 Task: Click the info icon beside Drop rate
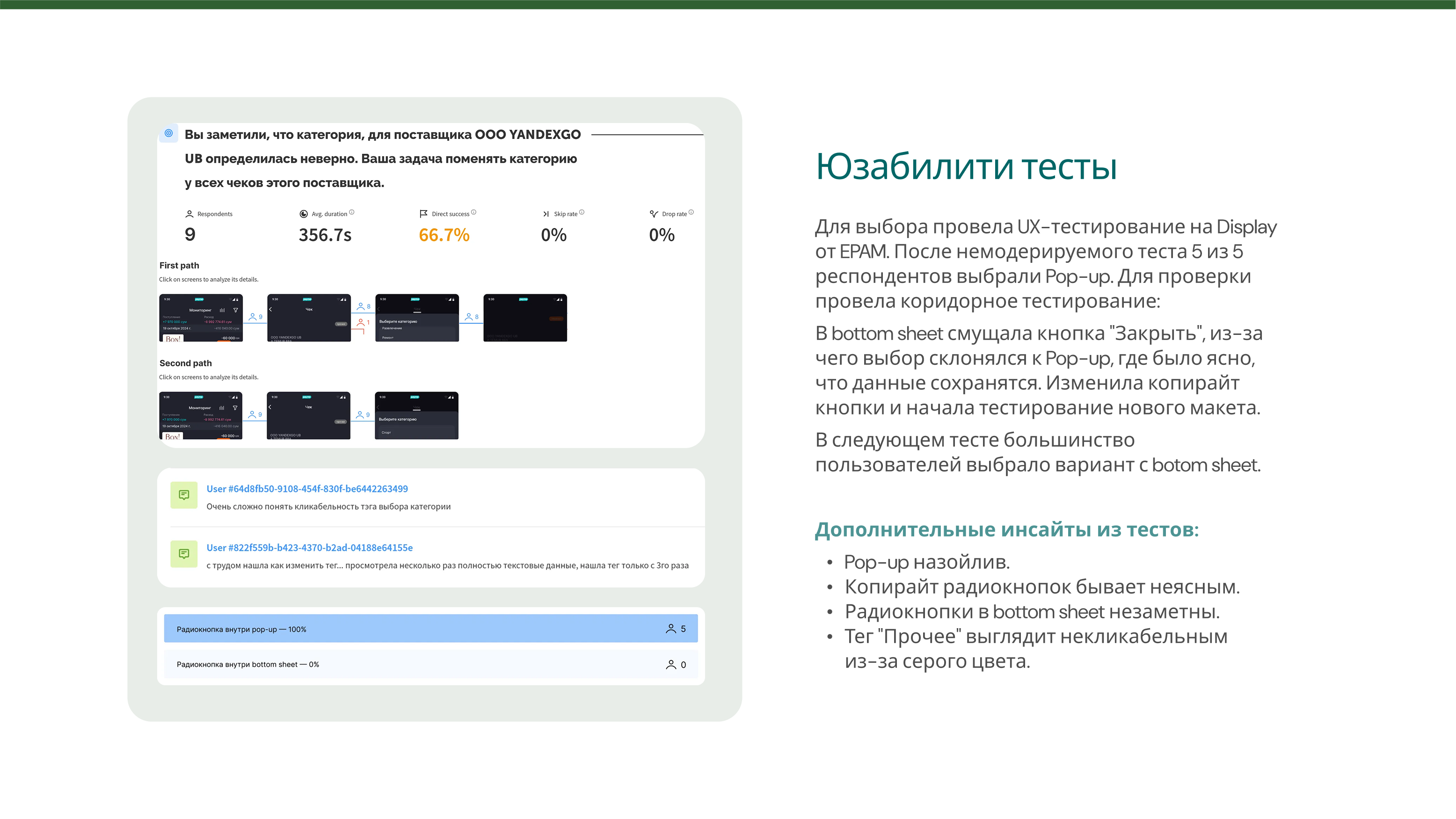pos(691,212)
